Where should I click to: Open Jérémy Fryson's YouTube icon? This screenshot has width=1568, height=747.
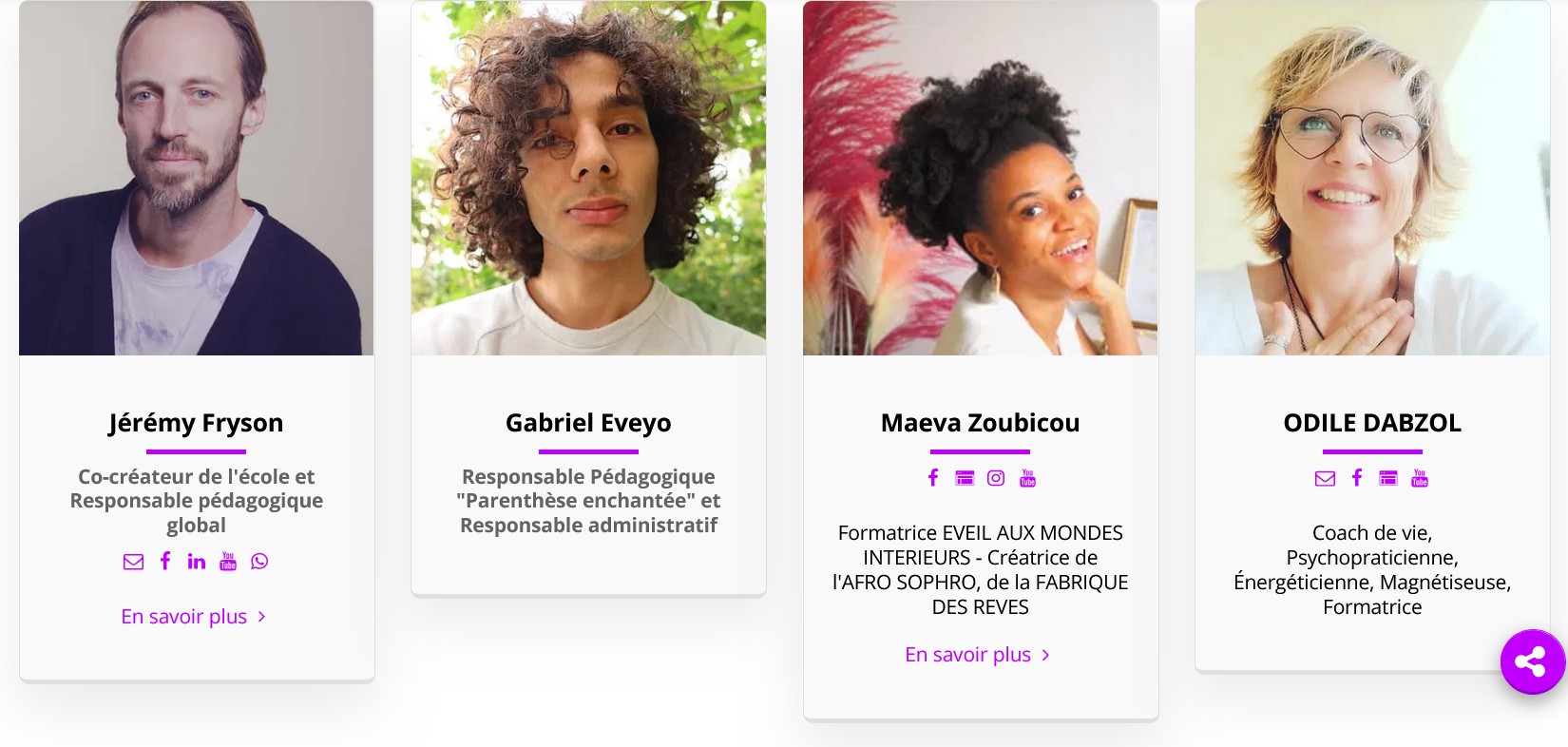click(228, 561)
